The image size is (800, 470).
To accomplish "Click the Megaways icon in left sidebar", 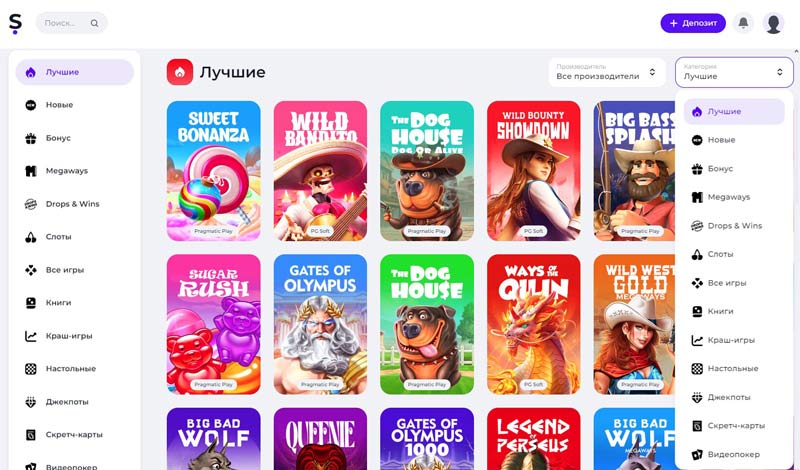I will click(31, 171).
